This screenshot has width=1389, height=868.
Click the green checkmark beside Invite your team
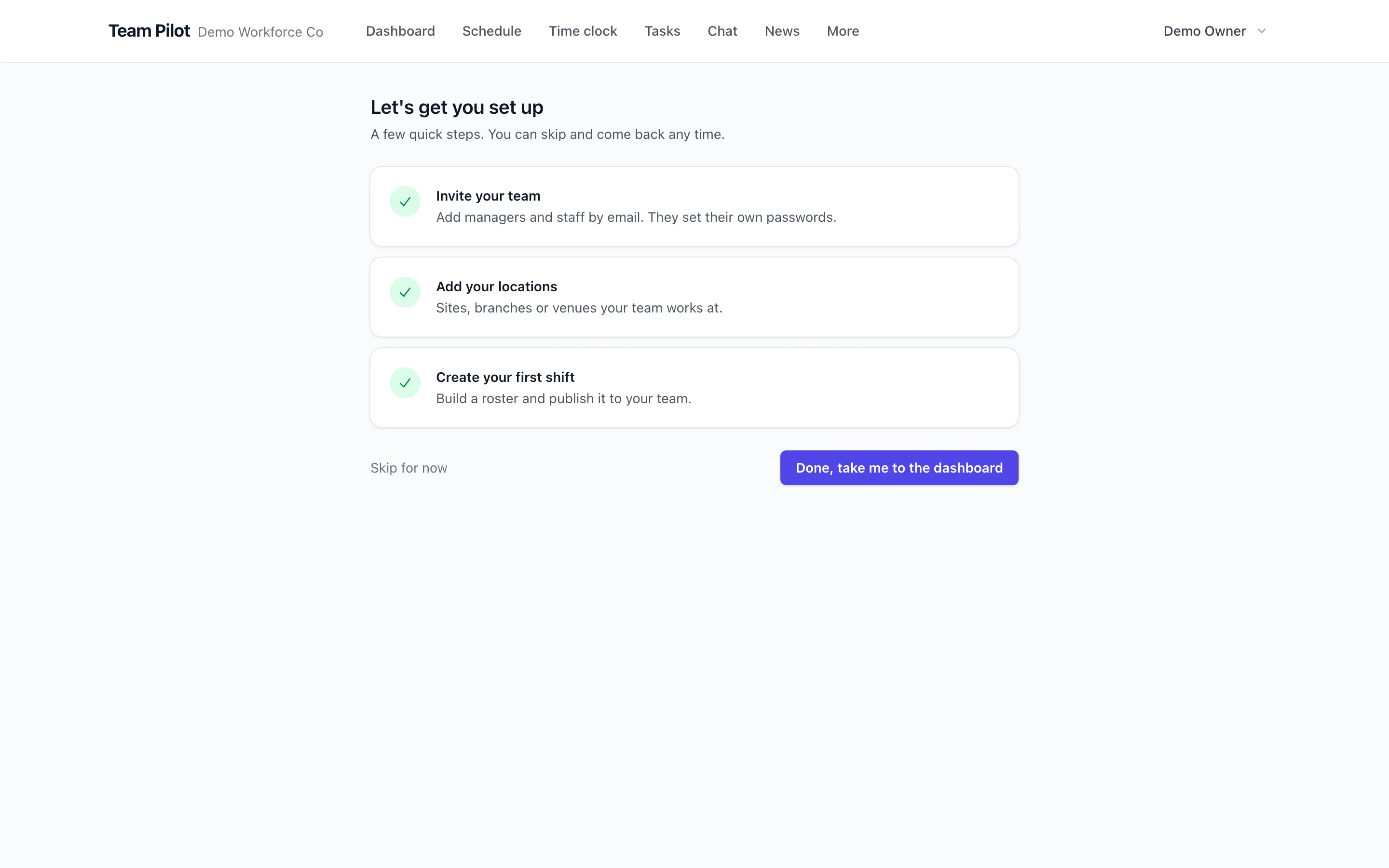click(405, 202)
